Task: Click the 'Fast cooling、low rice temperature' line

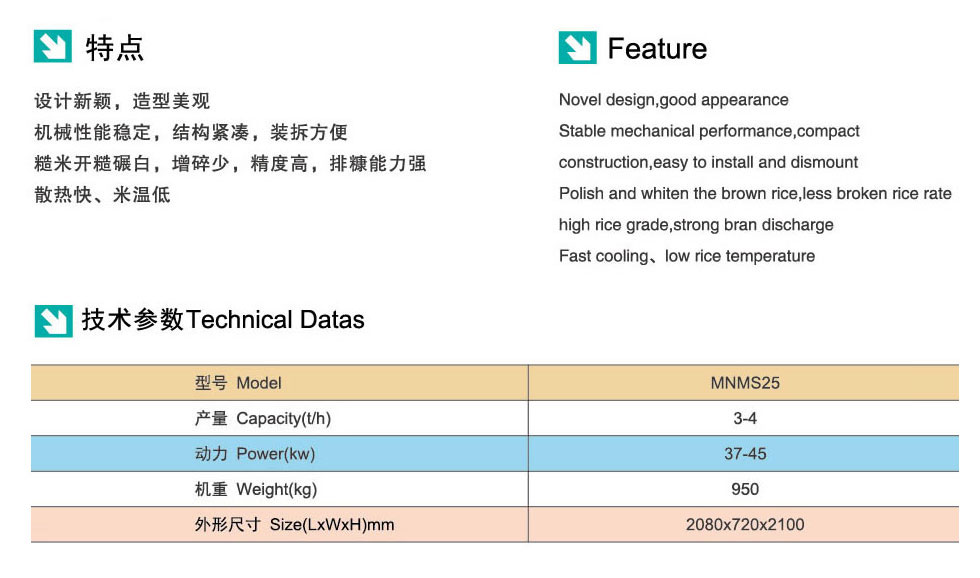Action: pos(686,256)
